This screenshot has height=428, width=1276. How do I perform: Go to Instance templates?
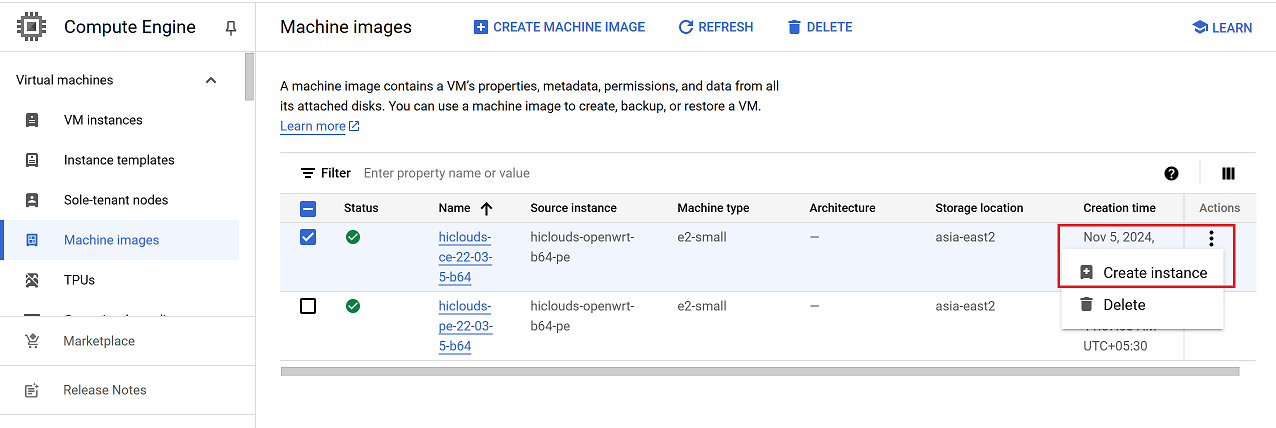pyautogui.click(x=119, y=160)
